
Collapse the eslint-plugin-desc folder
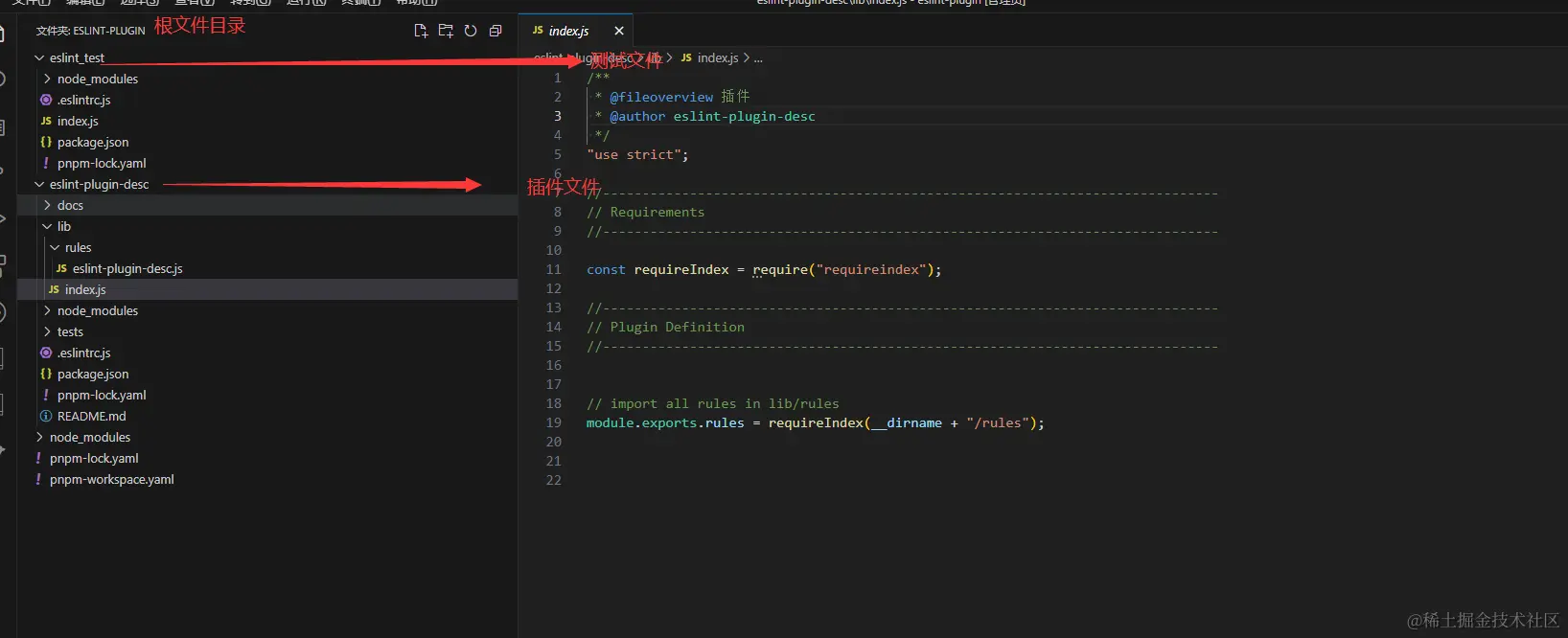(x=39, y=185)
